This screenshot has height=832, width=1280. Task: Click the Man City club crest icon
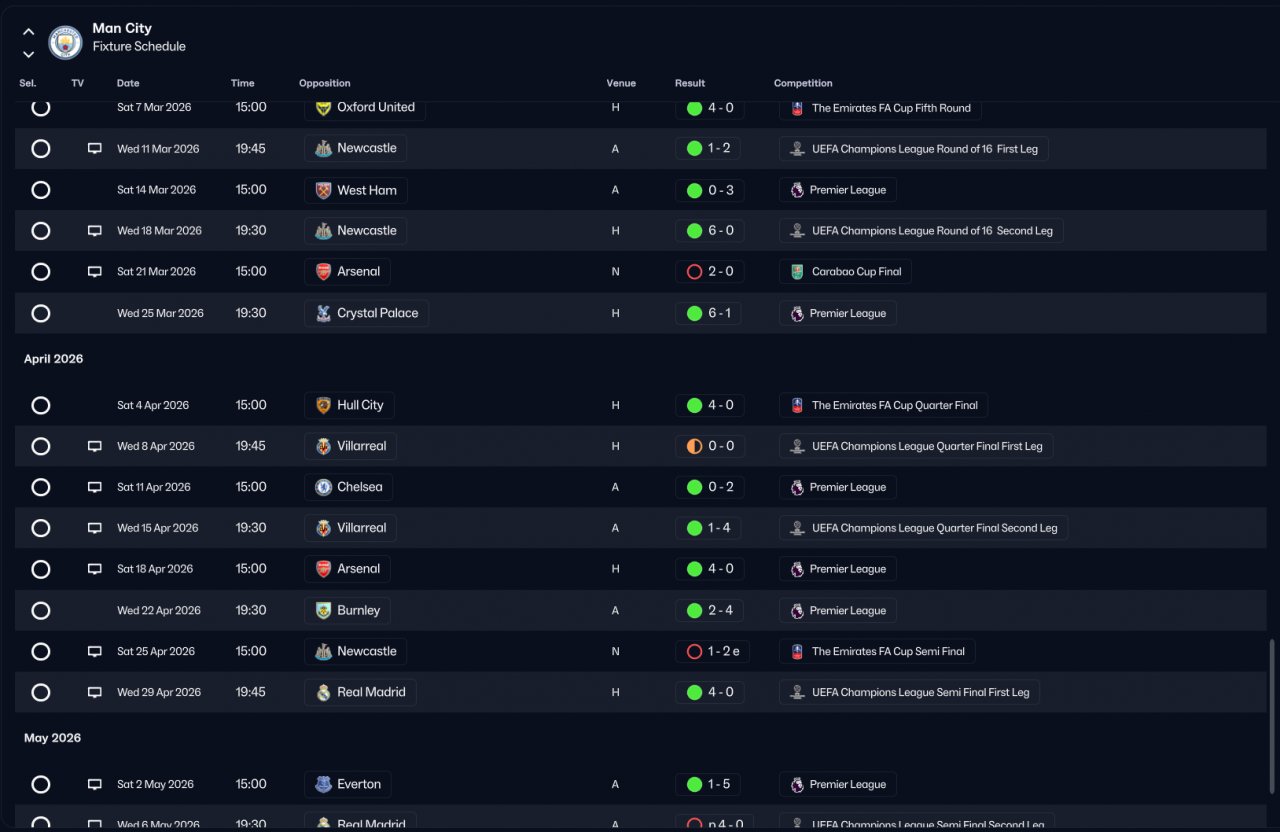(x=66, y=42)
